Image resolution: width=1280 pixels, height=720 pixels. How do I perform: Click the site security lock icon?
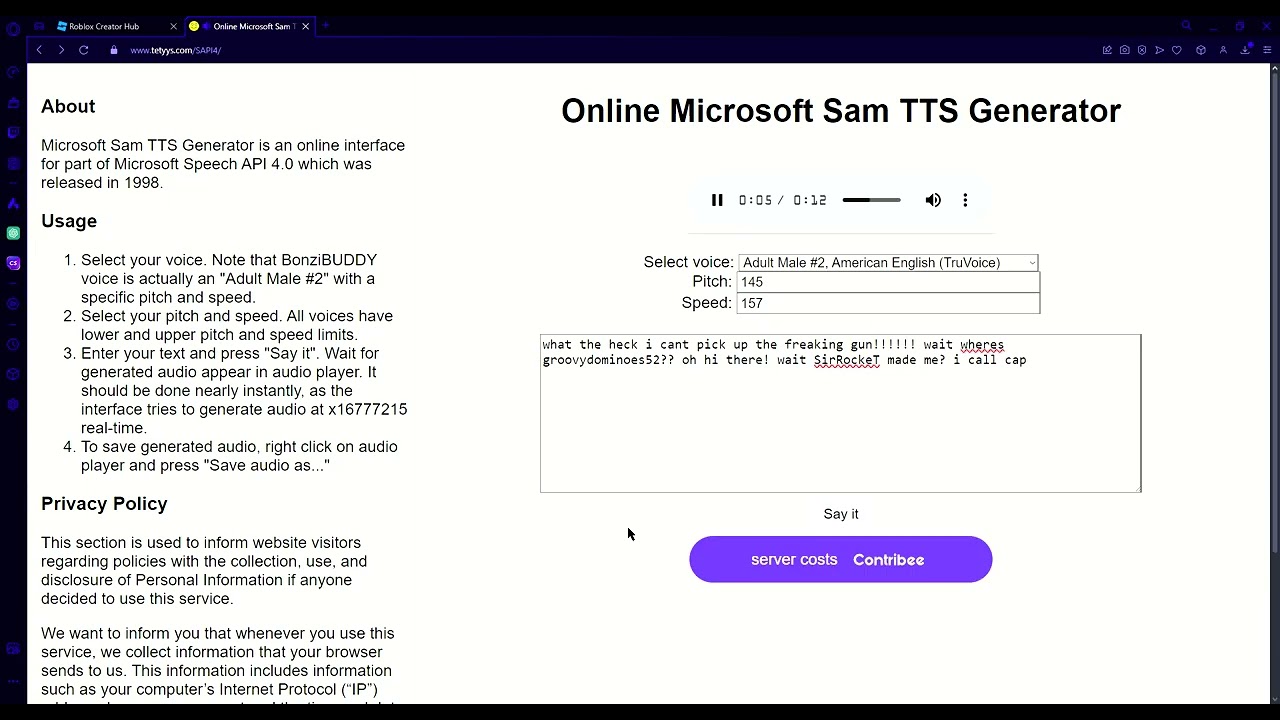click(x=114, y=50)
